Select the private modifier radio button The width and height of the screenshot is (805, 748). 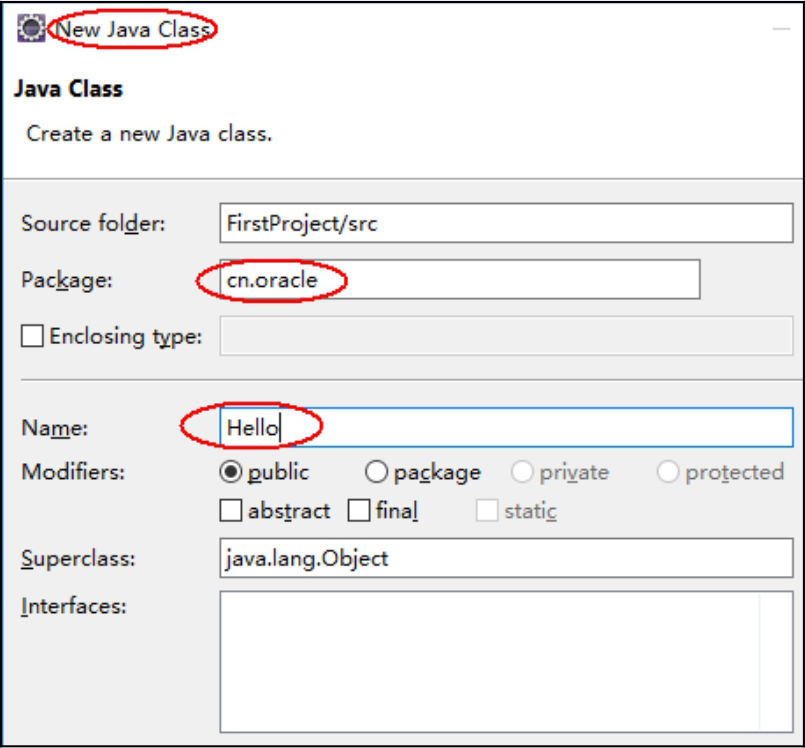click(522, 472)
